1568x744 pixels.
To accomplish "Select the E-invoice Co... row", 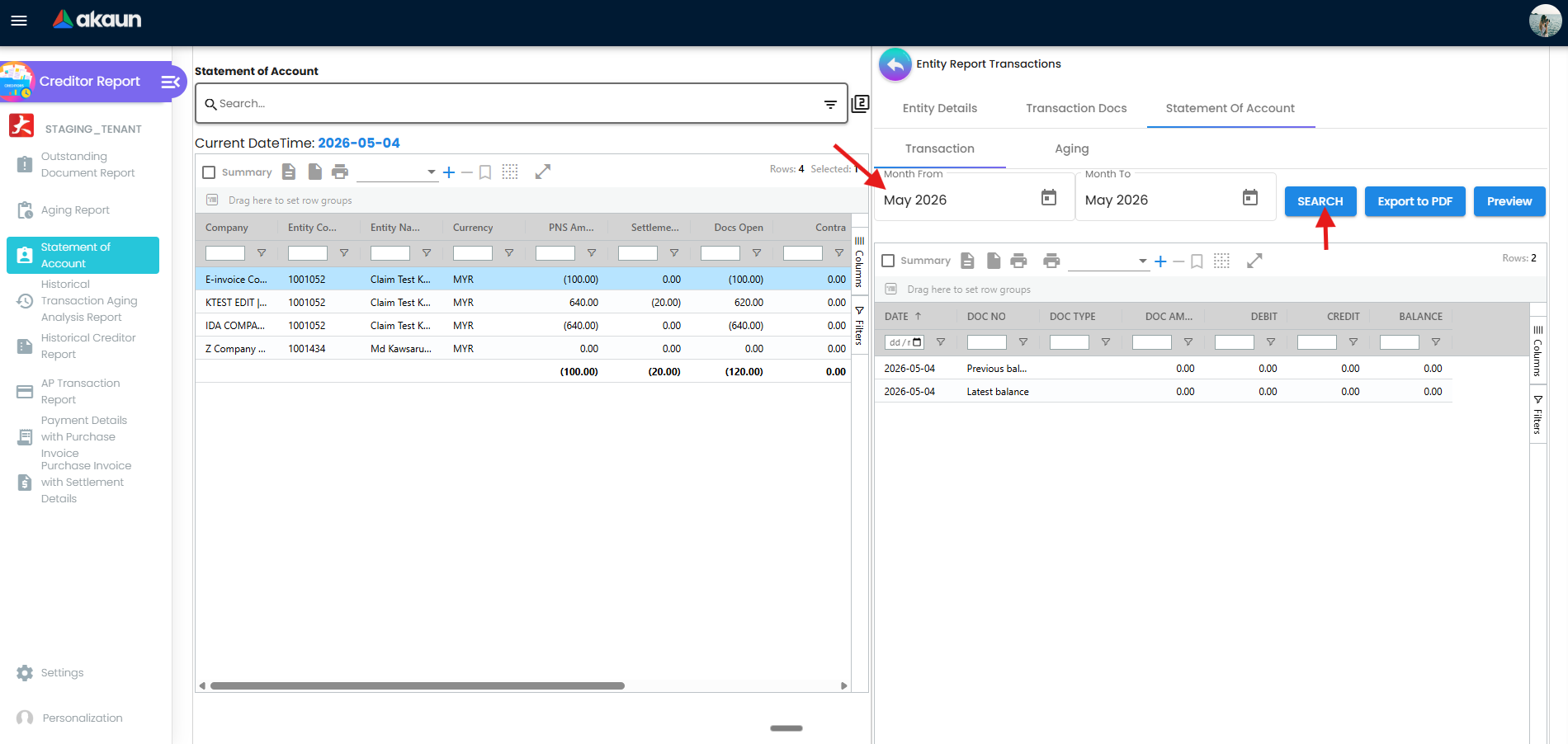I will (523, 280).
